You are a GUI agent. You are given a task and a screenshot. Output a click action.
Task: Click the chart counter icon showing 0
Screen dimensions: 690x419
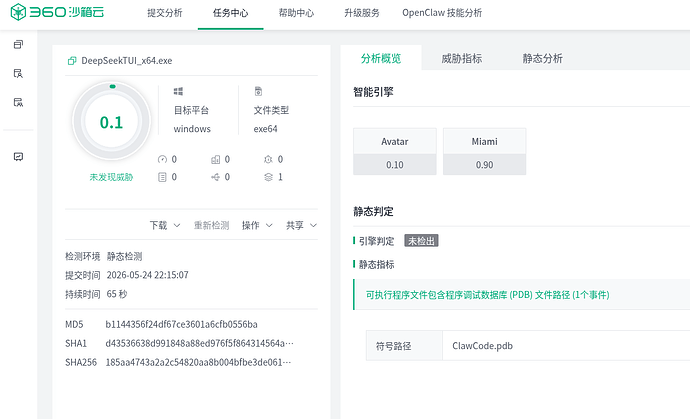pos(215,159)
